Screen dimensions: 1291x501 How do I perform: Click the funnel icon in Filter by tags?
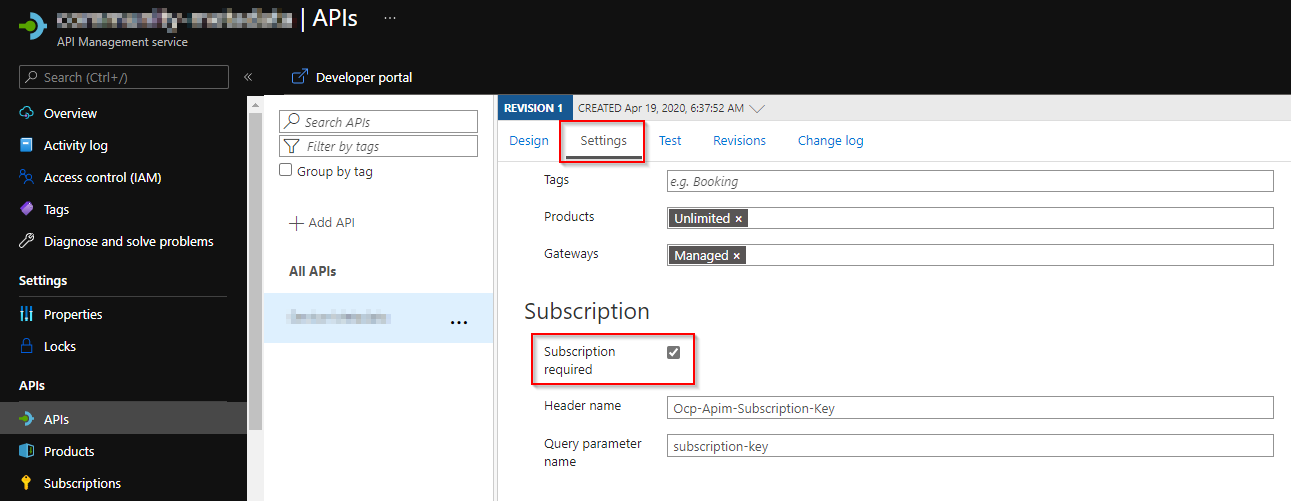click(x=293, y=146)
